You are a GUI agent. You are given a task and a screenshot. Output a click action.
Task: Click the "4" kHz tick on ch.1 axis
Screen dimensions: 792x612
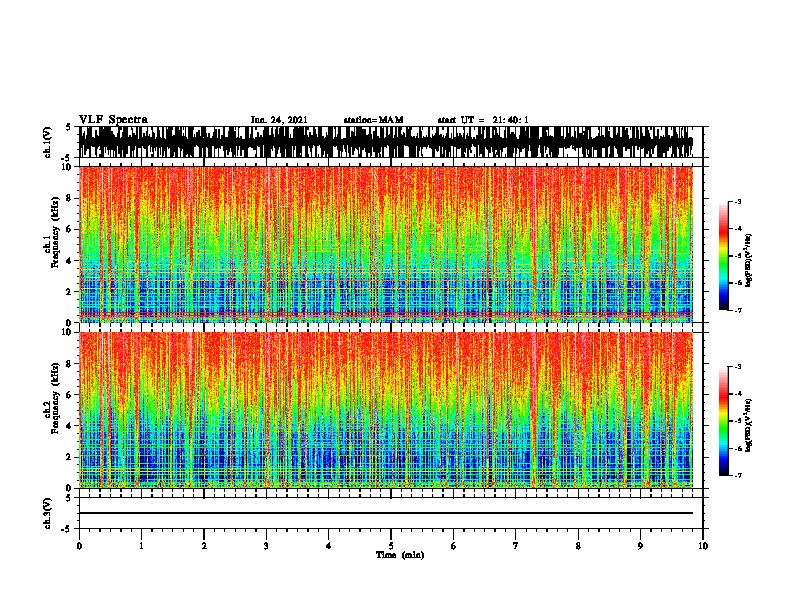[x=70, y=261]
